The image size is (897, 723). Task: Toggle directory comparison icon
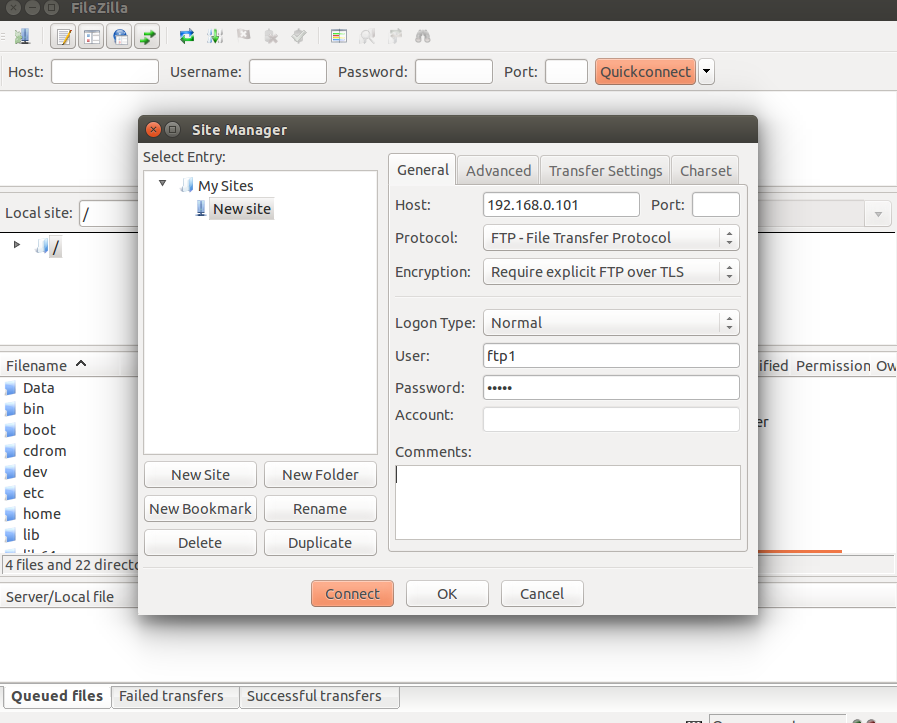point(367,37)
